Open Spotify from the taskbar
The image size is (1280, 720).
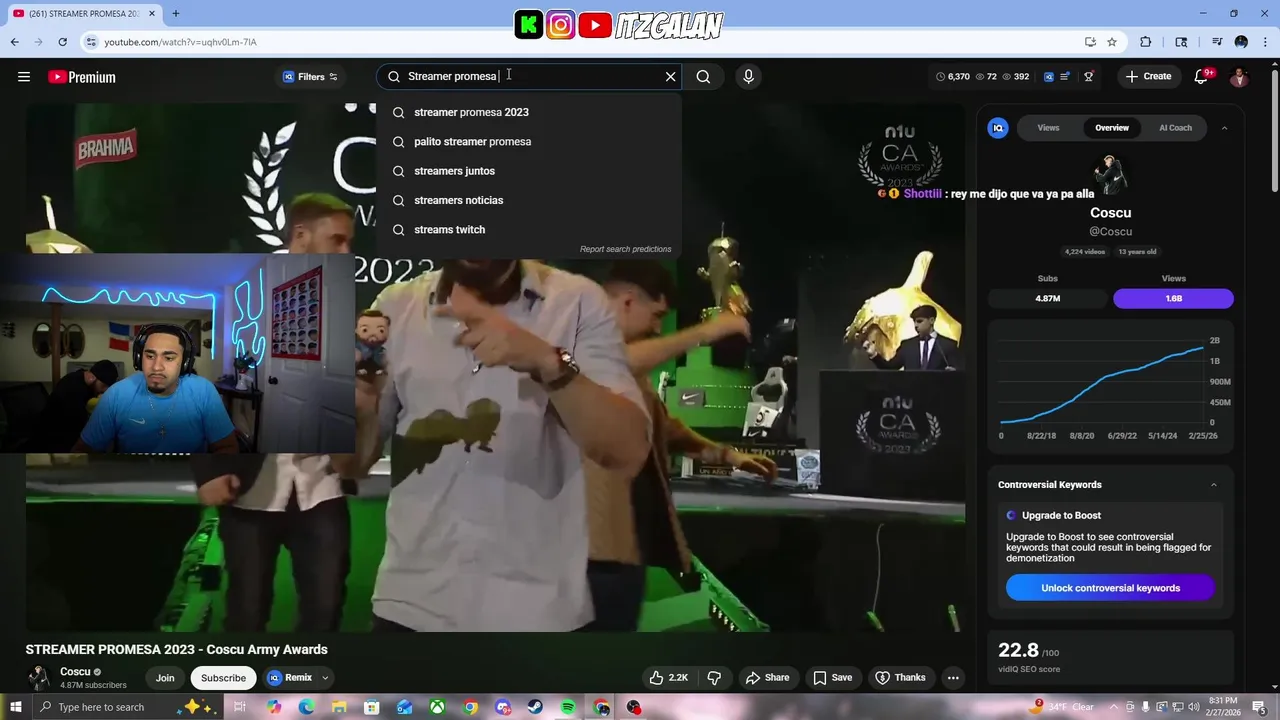568,707
